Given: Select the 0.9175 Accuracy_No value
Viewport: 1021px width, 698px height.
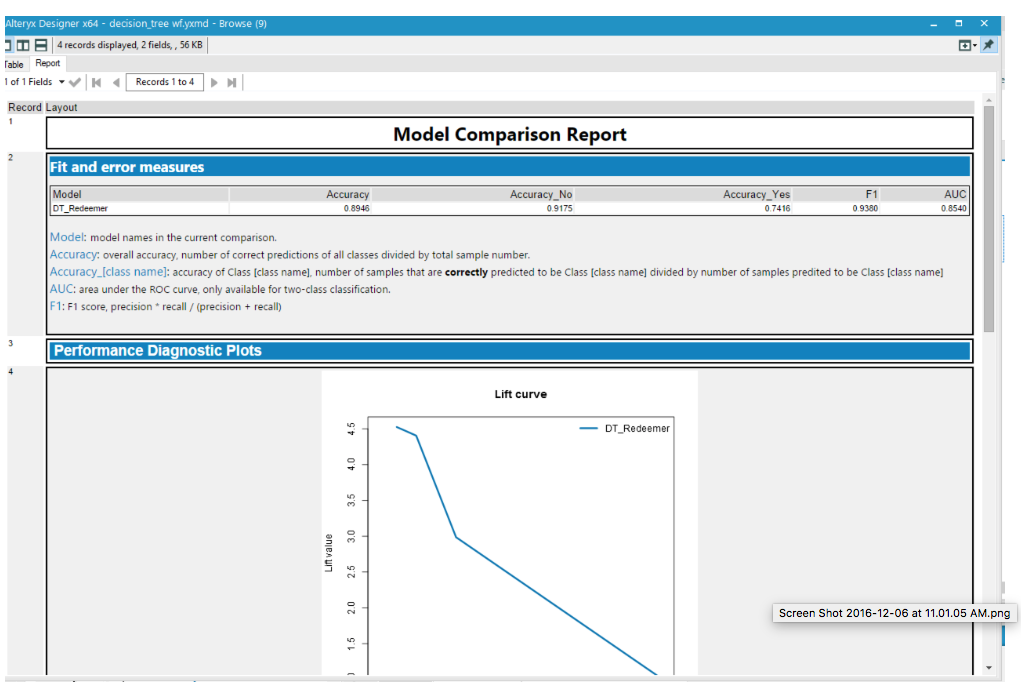Looking at the screenshot, I should [x=560, y=208].
